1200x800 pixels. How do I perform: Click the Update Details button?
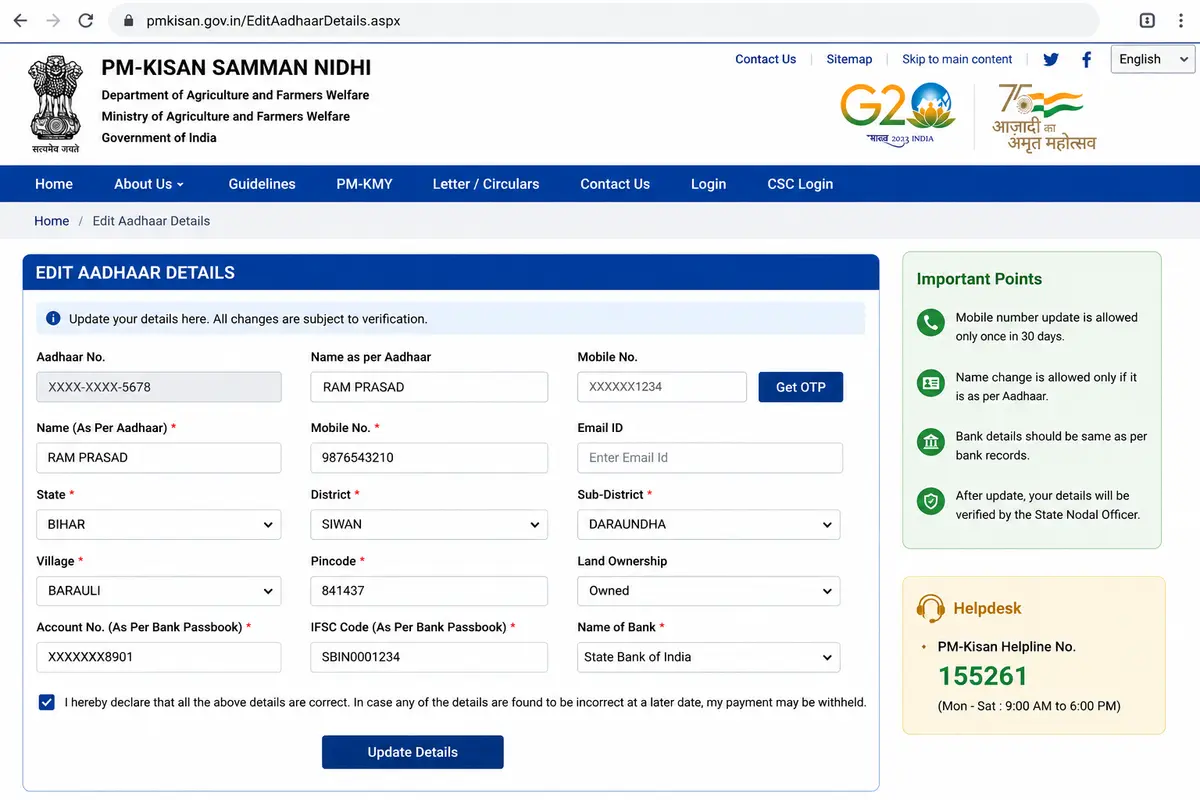(413, 752)
